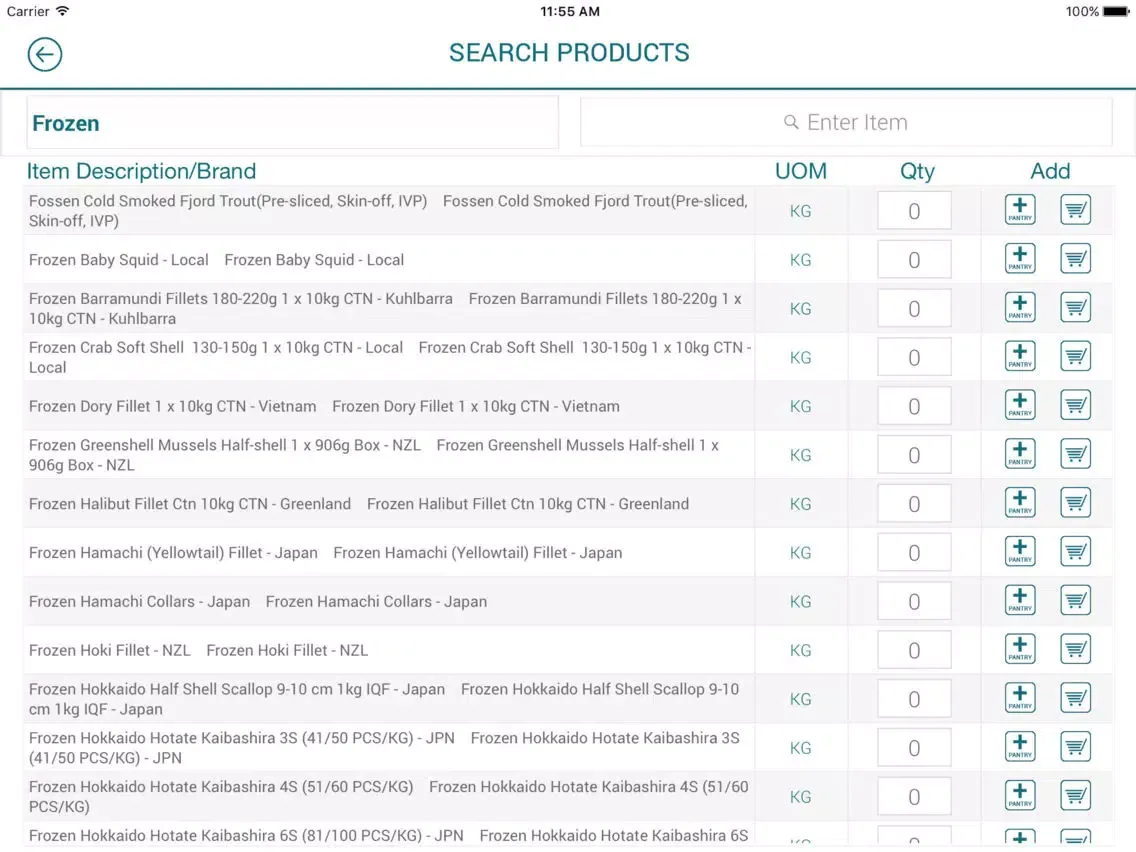The image size is (1136, 852).
Task: Edit quantity for Frozen Baby Squid
Action: pos(914,259)
